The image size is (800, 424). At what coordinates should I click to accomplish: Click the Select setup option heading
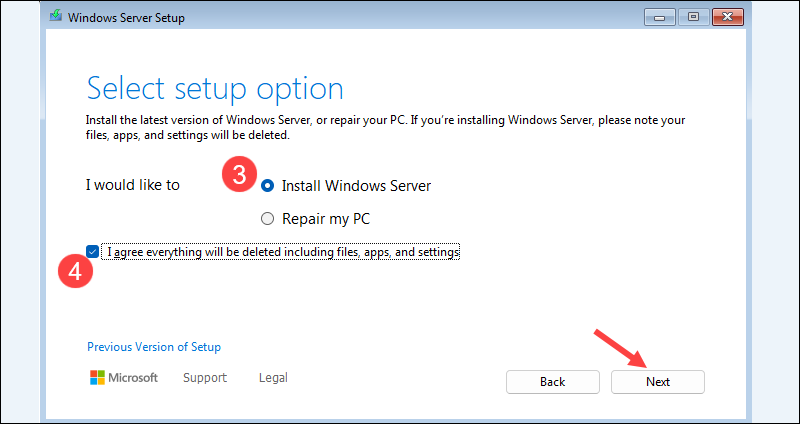point(215,88)
